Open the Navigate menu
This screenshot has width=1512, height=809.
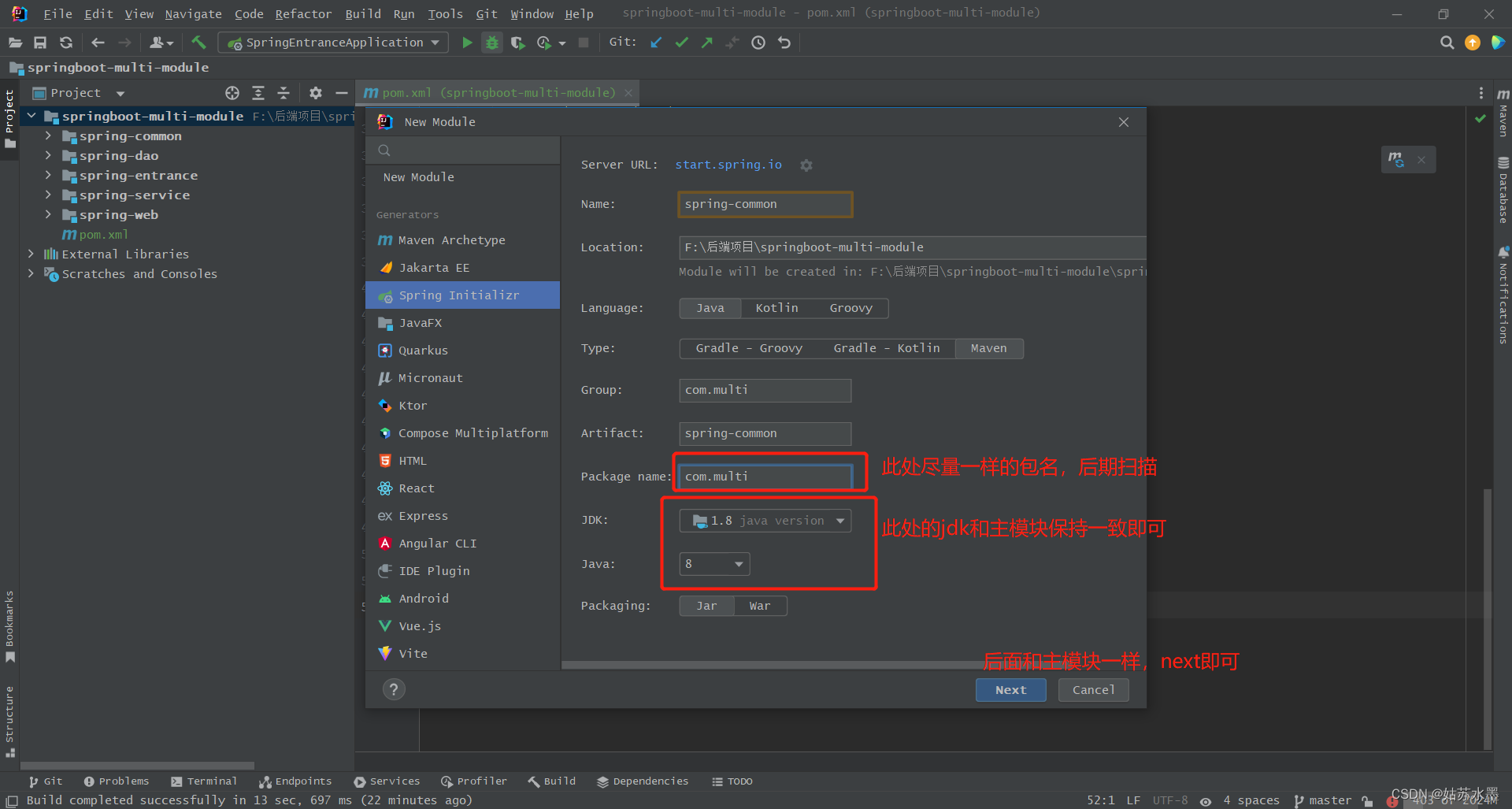point(193,13)
